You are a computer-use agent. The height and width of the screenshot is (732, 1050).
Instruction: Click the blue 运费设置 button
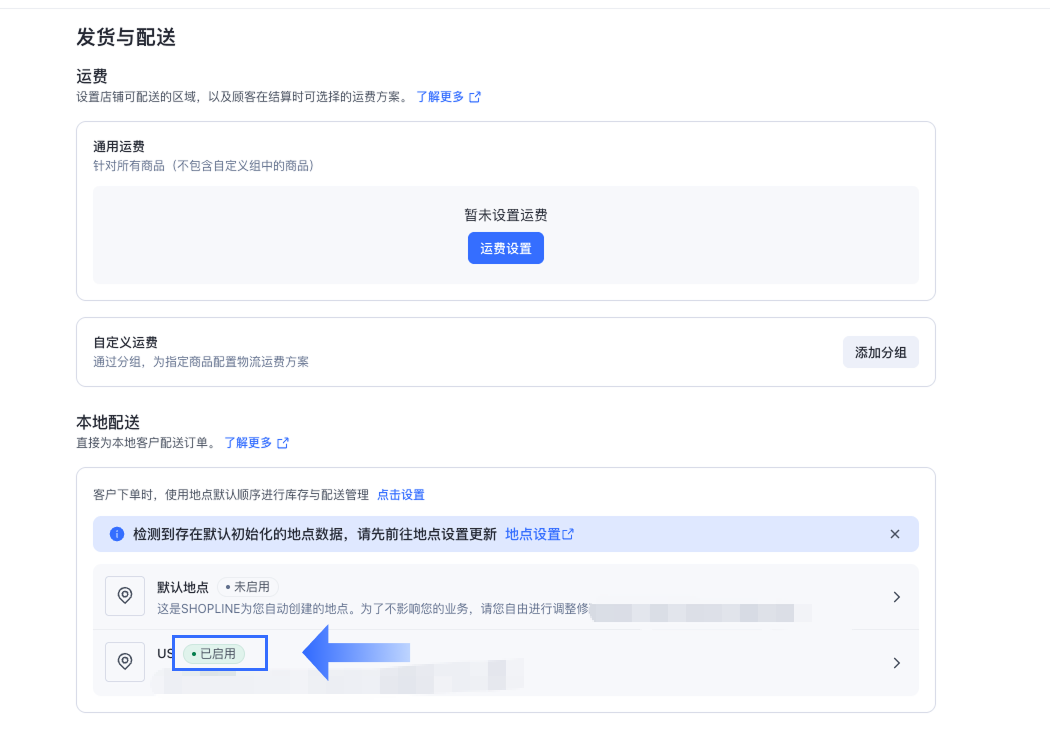tap(506, 248)
